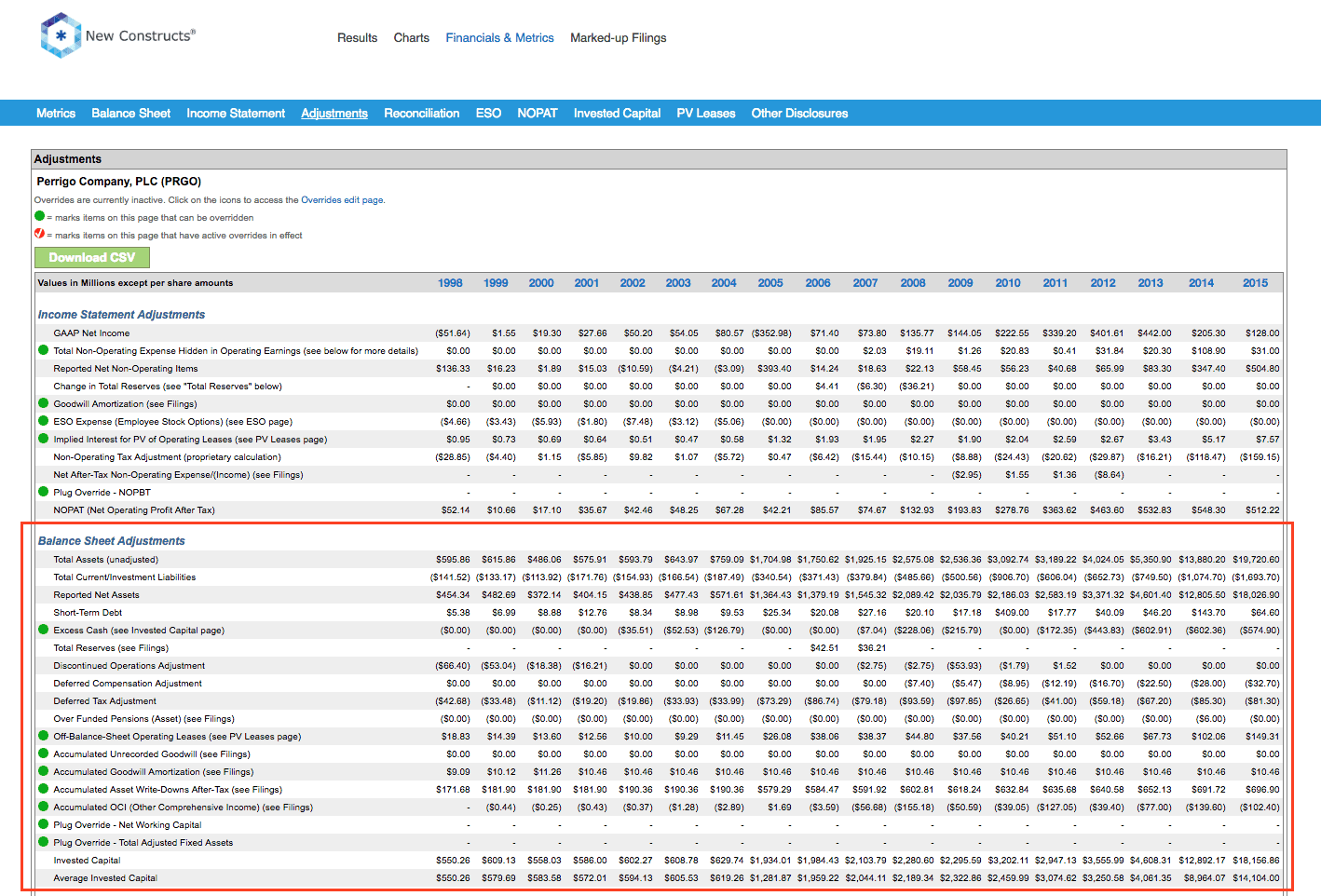Viewport: 1321px width, 896px height.
Task: Click the 1998 year column header
Action: point(450,283)
